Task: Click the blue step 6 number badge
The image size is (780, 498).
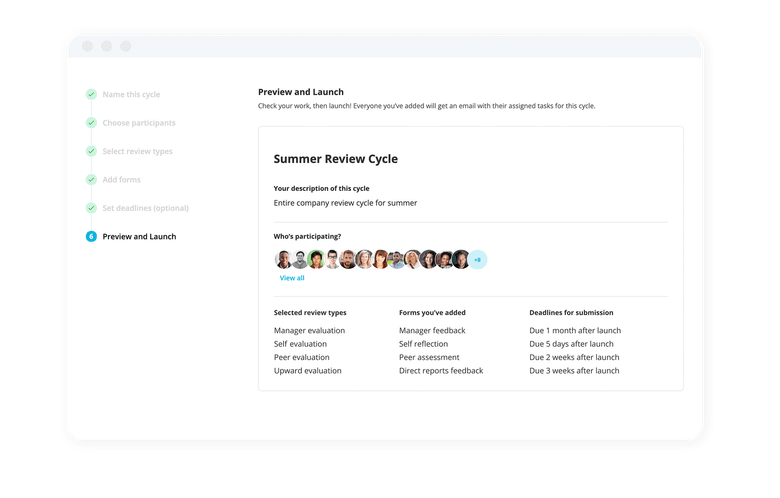Action: pos(91,237)
